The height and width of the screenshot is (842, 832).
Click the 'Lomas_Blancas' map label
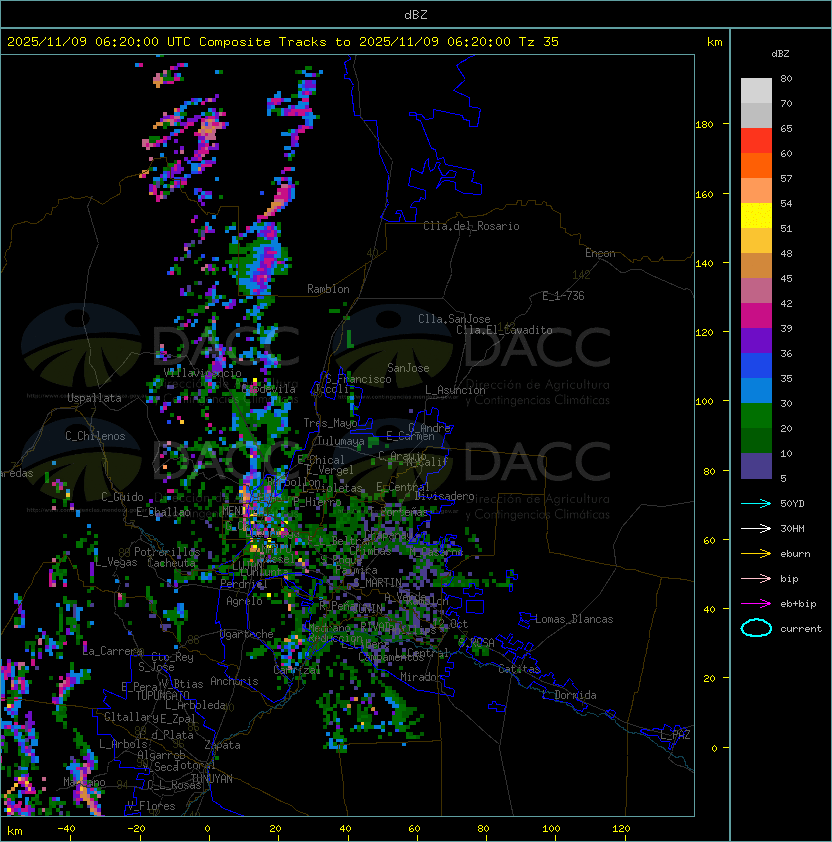pyautogui.click(x=574, y=619)
